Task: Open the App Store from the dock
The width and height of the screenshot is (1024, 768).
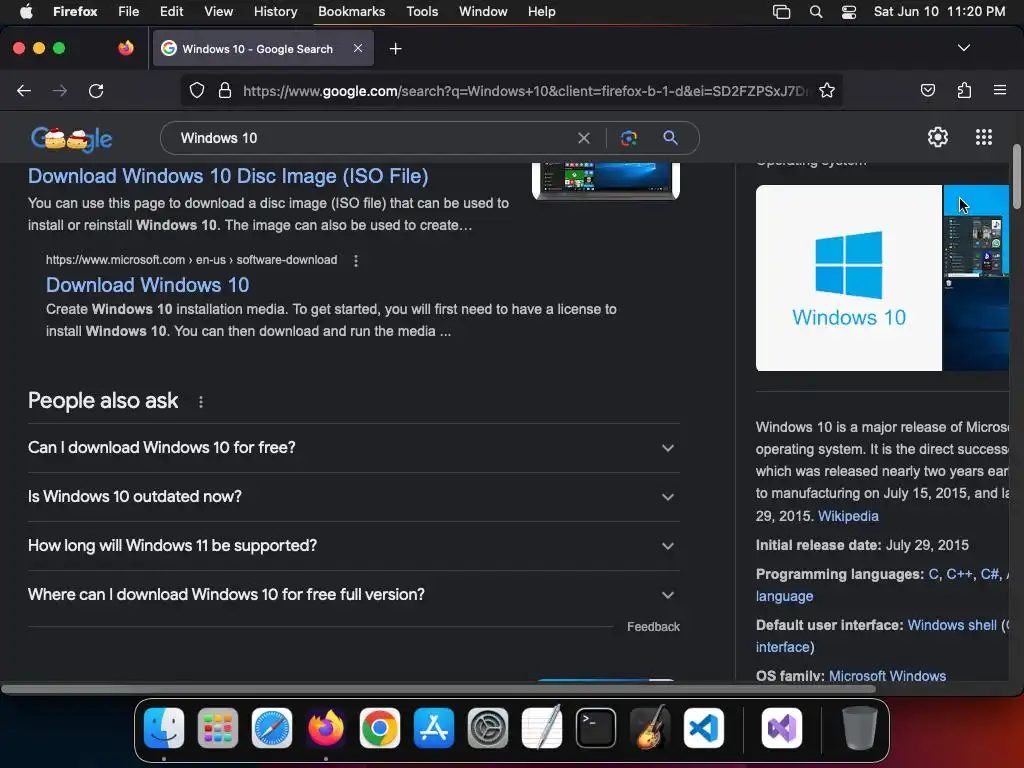Action: 434,728
